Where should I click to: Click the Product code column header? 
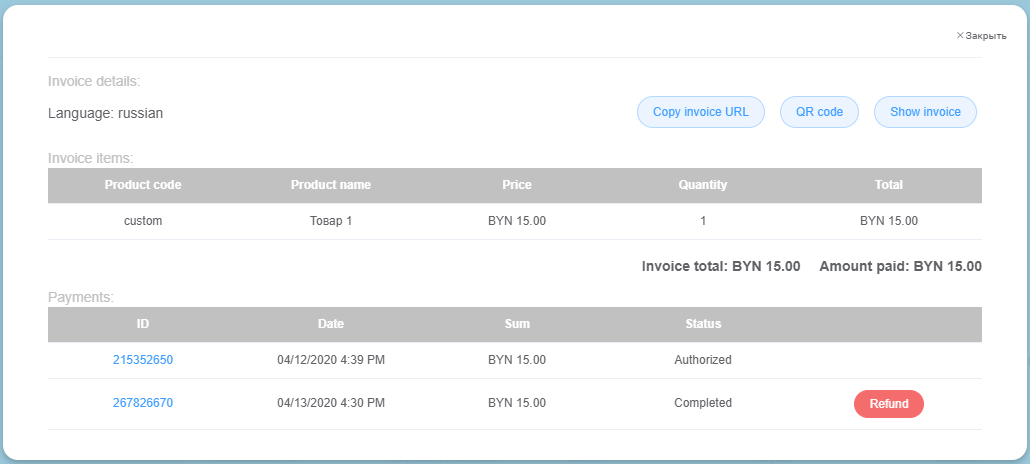pos(143,185)
